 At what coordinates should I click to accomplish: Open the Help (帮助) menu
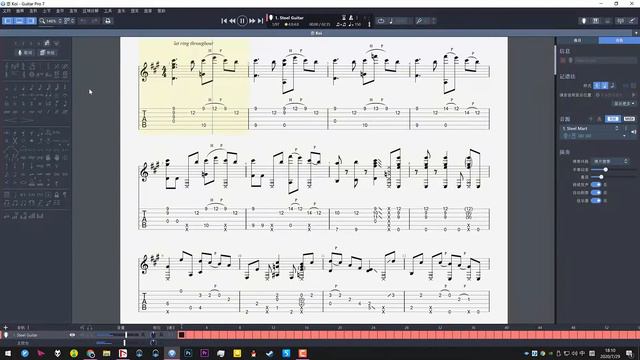tap(161, 11)
